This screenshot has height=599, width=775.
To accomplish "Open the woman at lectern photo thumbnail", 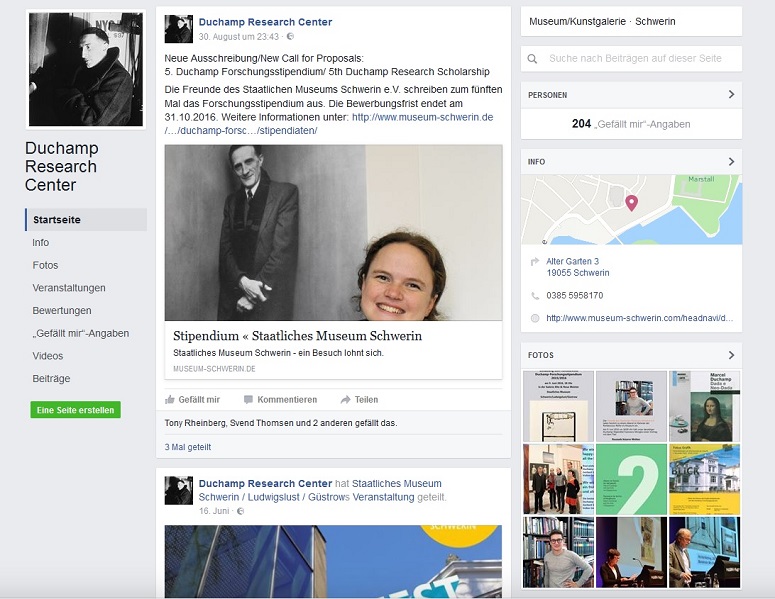I will 632,553.
